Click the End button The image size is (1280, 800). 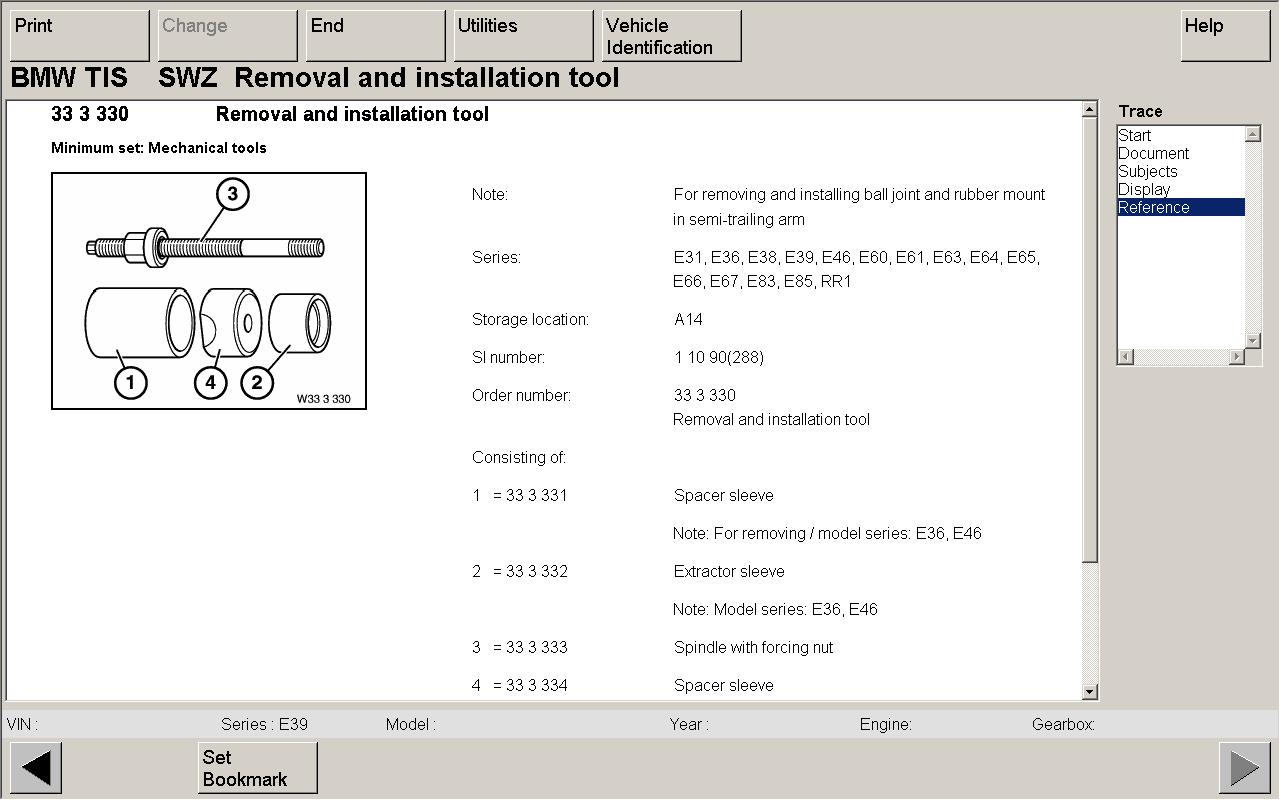(376, 36)
